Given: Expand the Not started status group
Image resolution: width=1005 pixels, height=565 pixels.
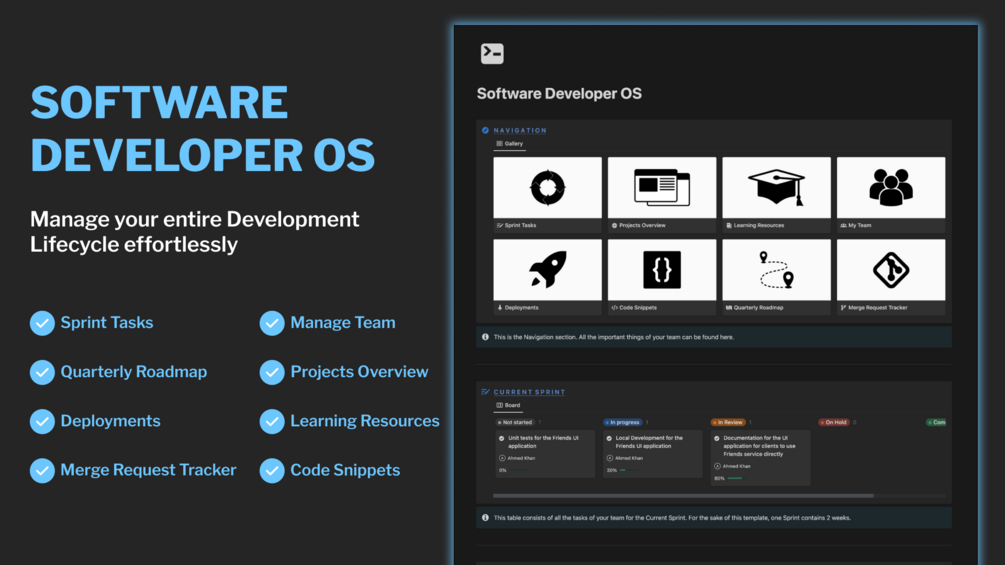Looking at the screenshot, I should [515, 422].
